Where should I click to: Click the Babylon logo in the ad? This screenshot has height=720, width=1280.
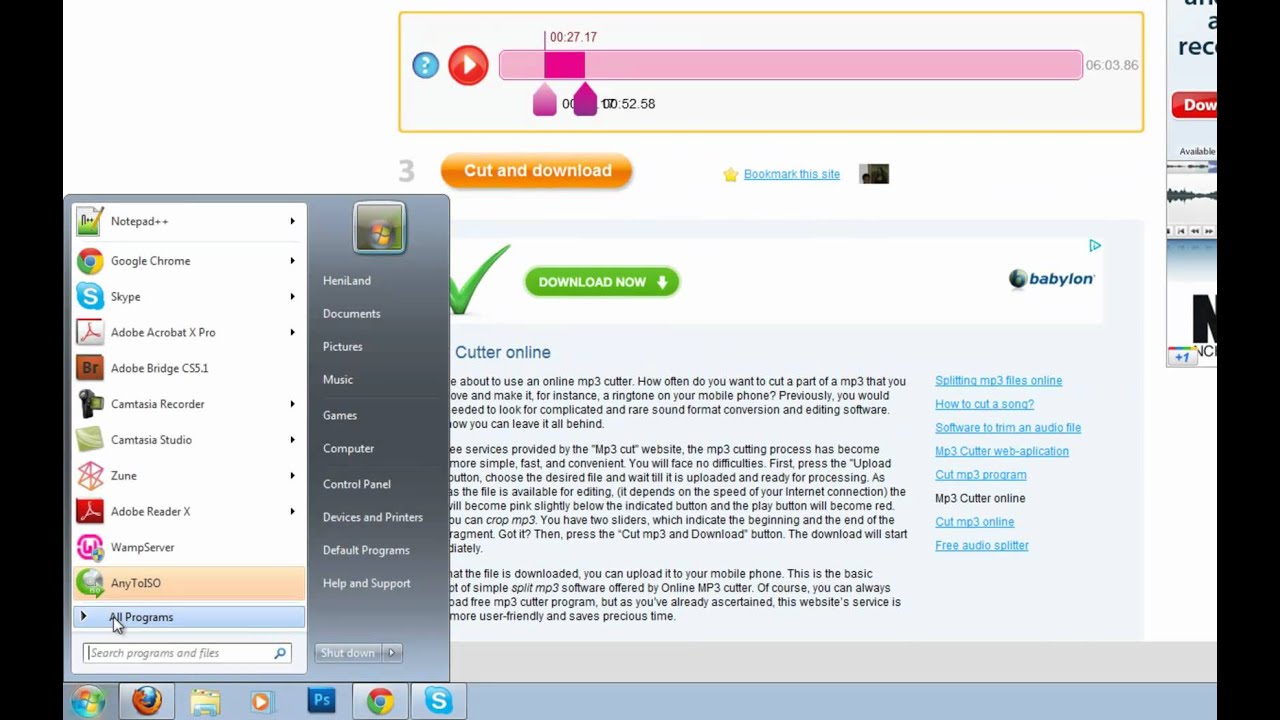click(x=1052, y=279)
